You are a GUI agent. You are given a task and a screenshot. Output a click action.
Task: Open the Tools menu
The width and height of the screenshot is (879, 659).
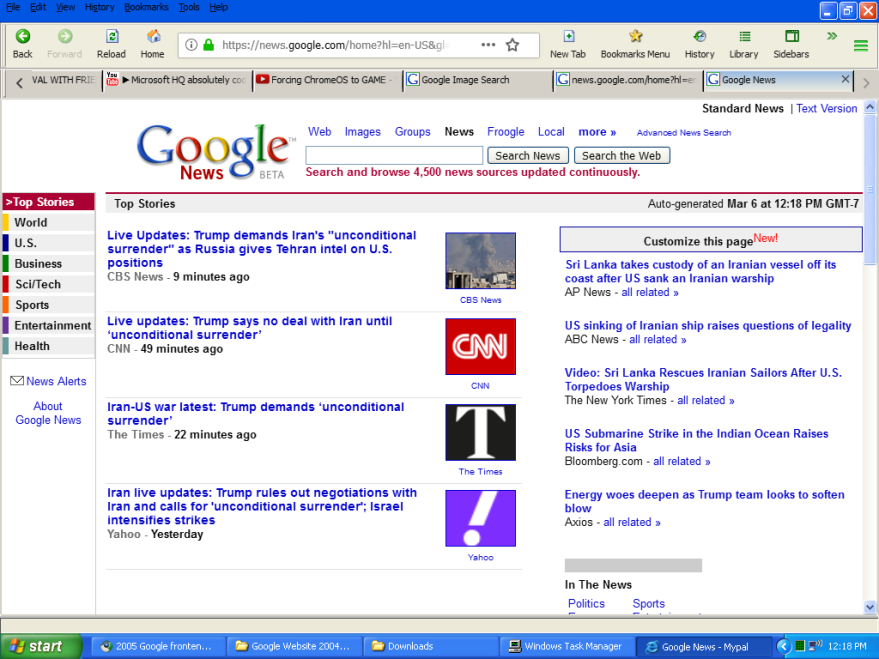point(189,7)
